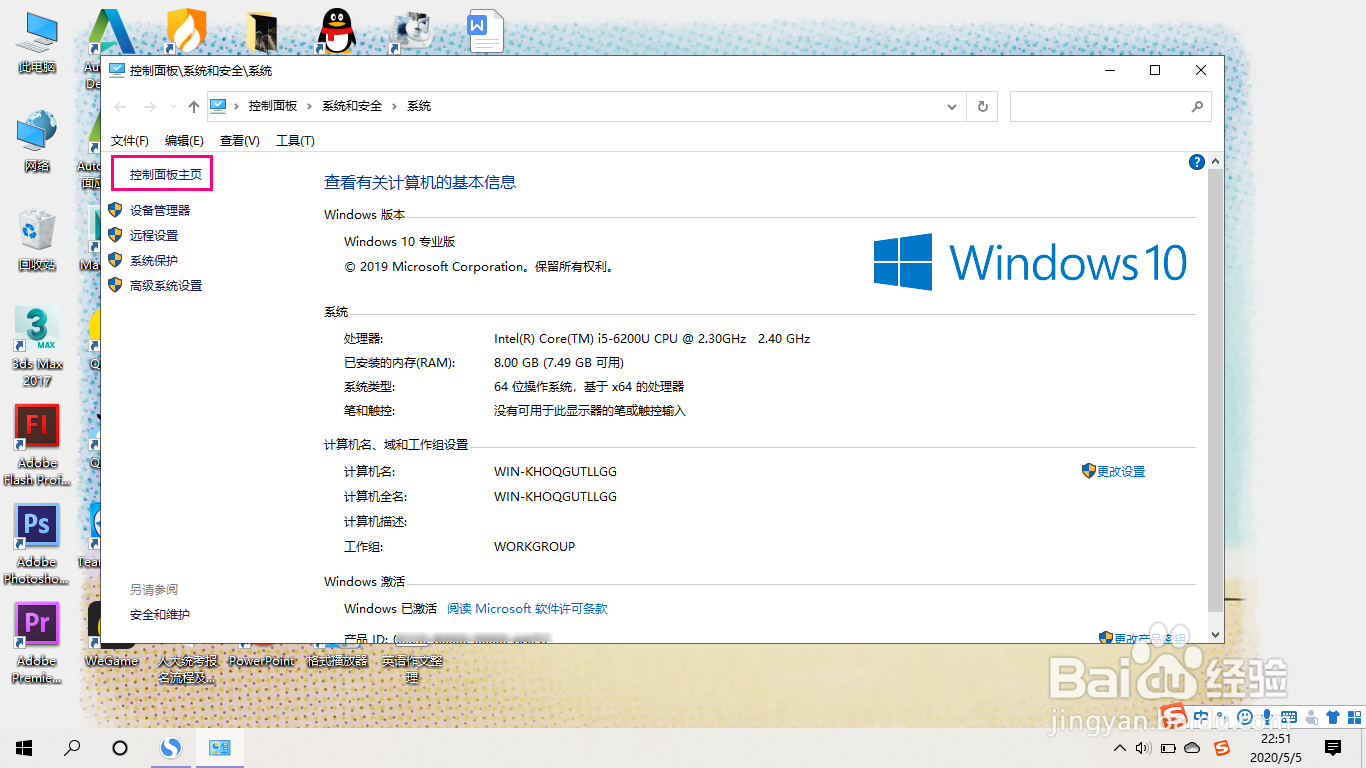1366x768 pixels.
Task: Click Control Panel taskbar button
Action: coord(220,747)
